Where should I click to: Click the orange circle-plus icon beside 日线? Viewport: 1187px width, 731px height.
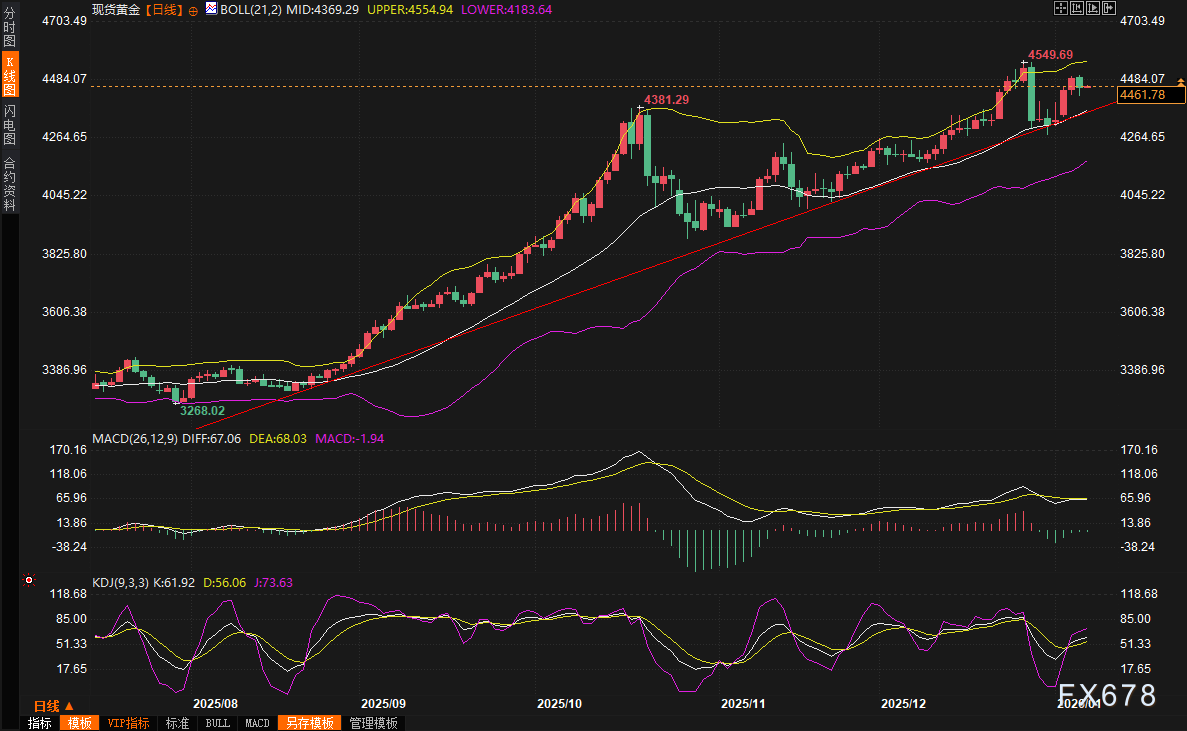193,9
